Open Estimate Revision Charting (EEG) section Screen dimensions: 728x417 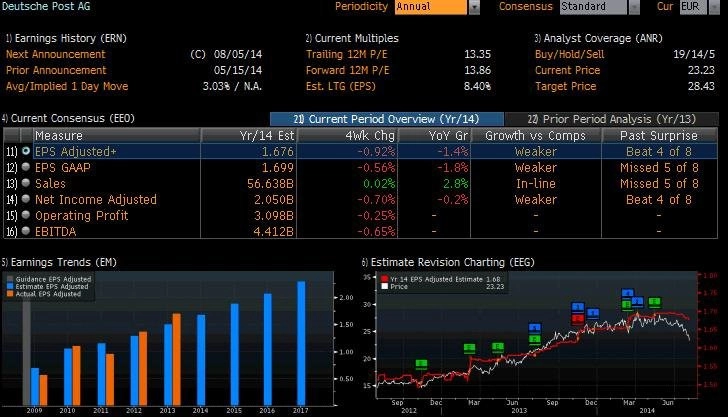tap(448, 262)
